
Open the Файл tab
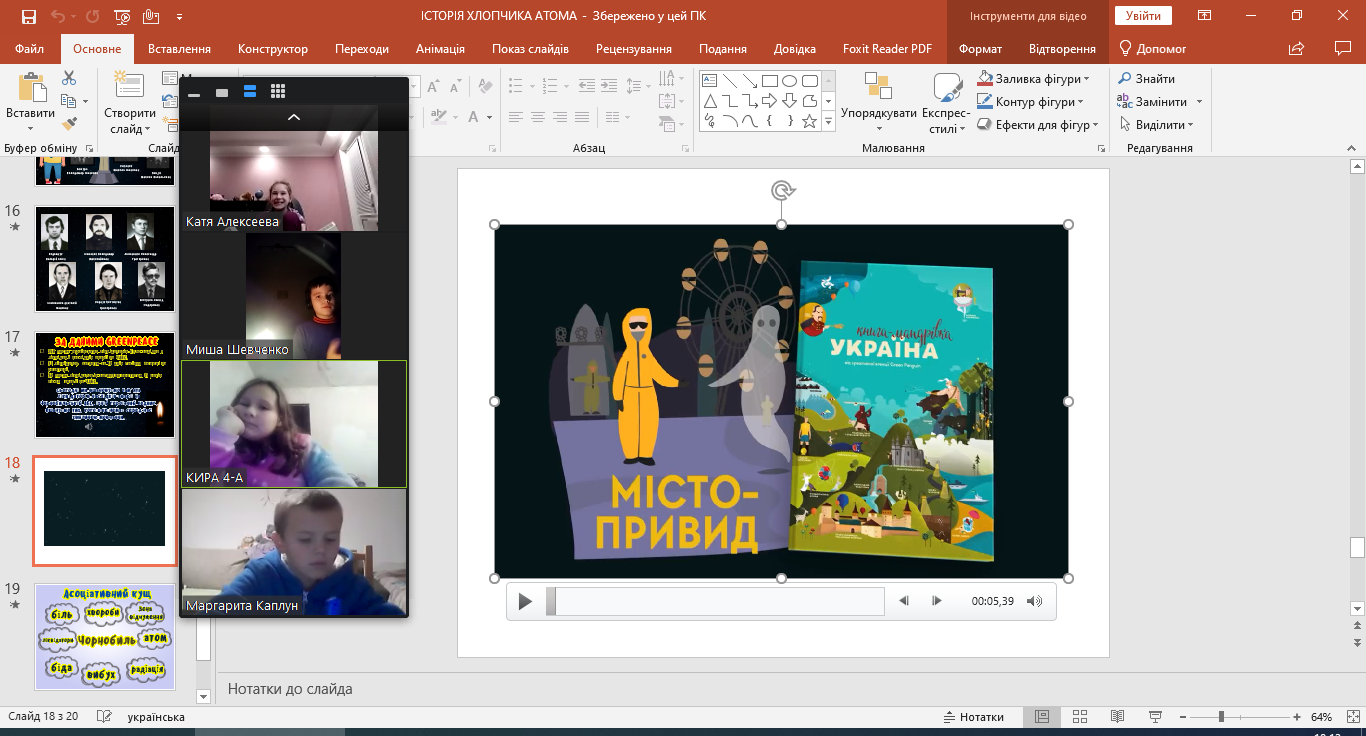tap(30, 49)
